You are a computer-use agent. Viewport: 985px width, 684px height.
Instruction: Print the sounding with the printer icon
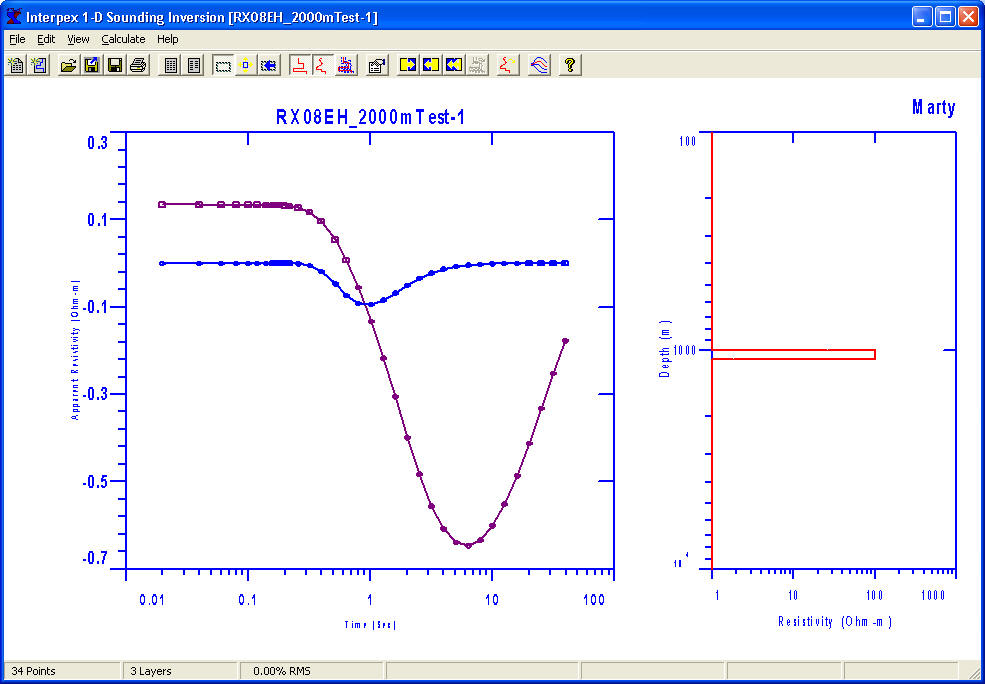tap(138, 65)
